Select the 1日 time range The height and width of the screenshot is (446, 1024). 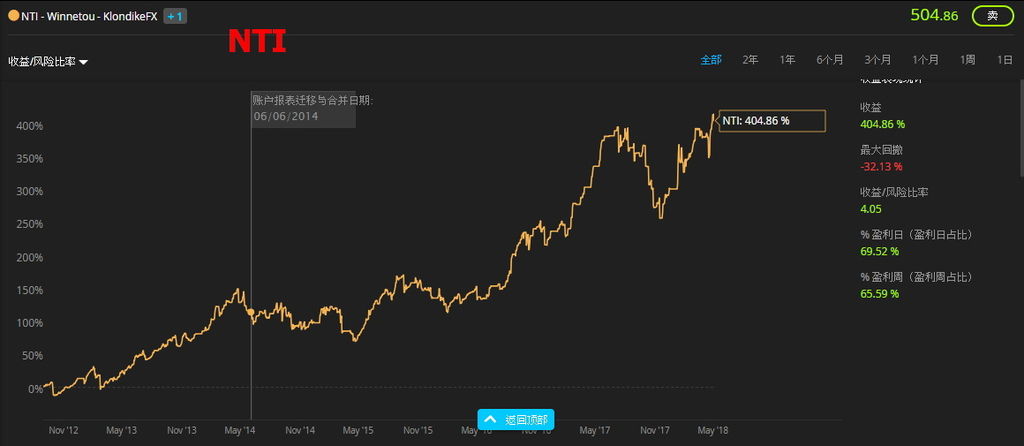1004,60
